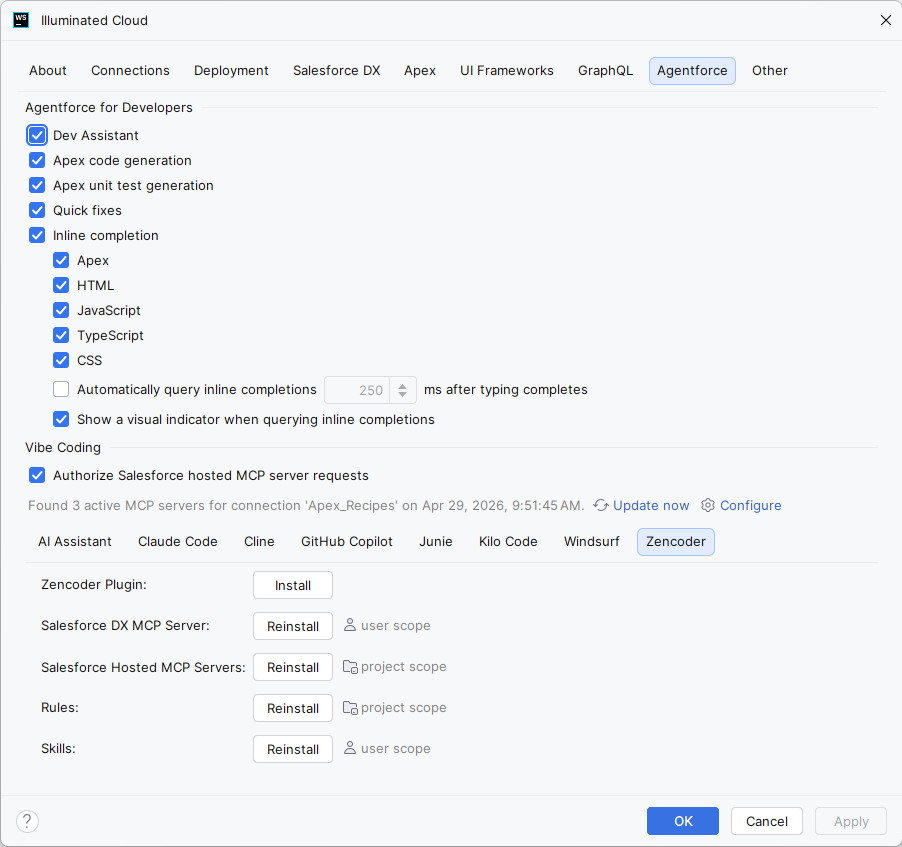Uncheck TypeScript inline completion
902x847 pixels.
tap(61, 335)
